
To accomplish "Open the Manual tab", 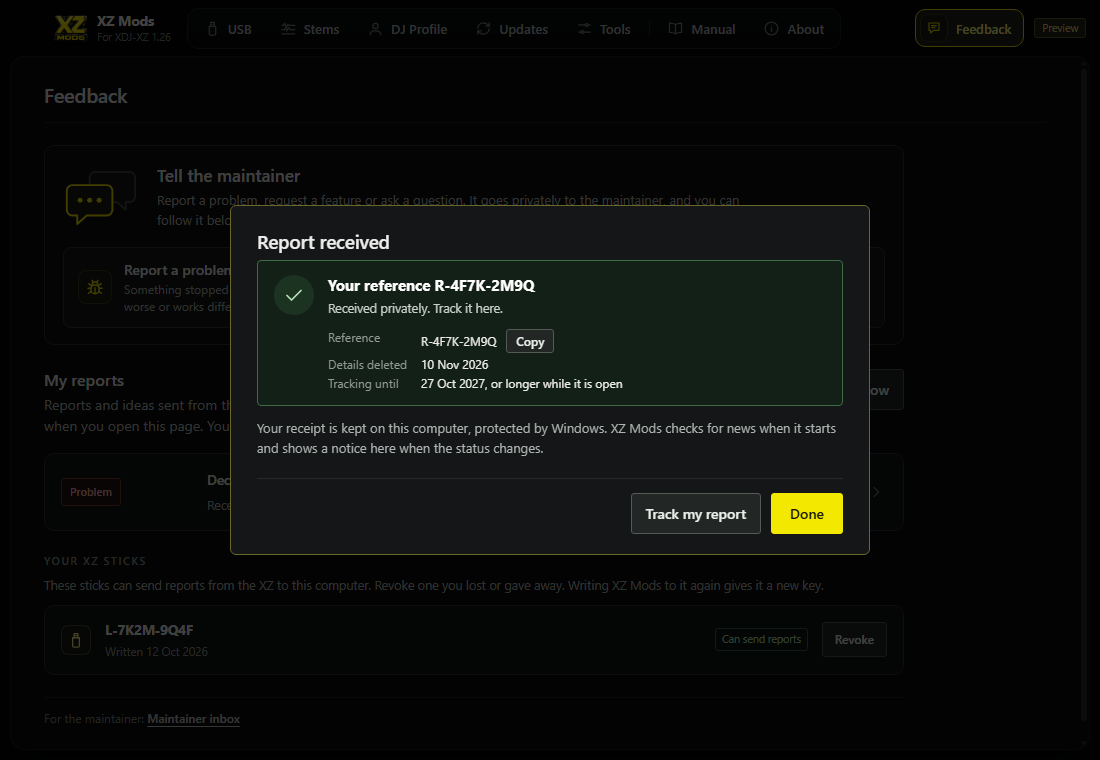I will click(x=702, y=29).
